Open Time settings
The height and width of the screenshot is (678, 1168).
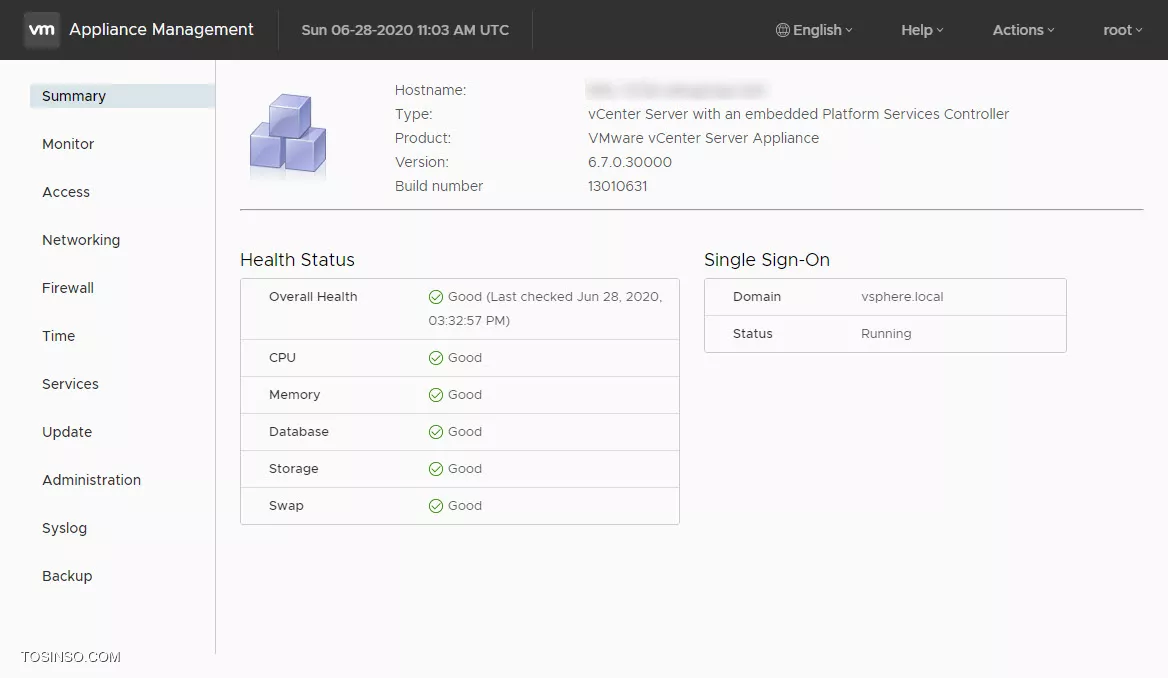[58, 336]
